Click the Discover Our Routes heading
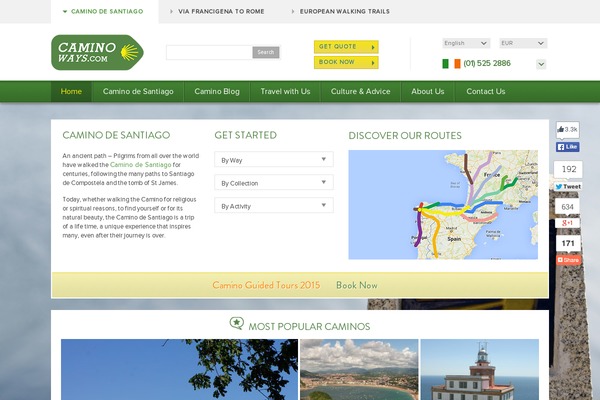The image size is (600, 400). pos(405,136)
